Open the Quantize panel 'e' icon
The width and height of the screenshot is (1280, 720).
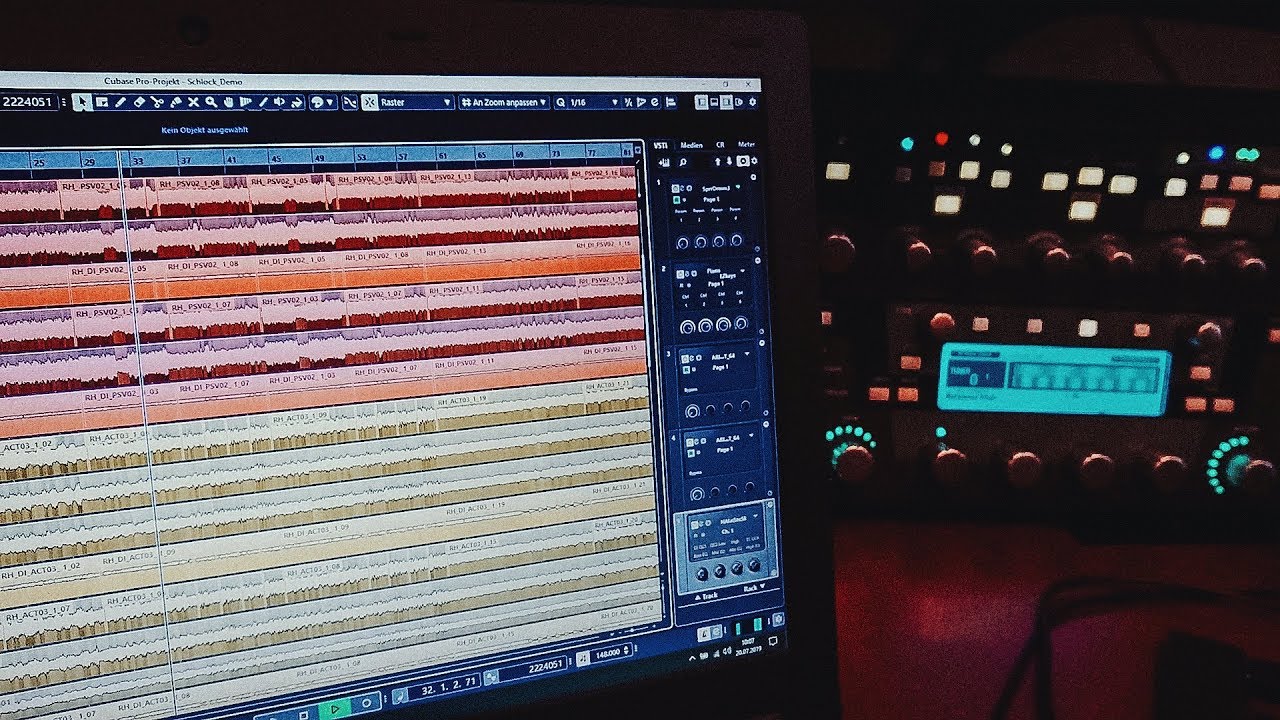click(655, 102)
